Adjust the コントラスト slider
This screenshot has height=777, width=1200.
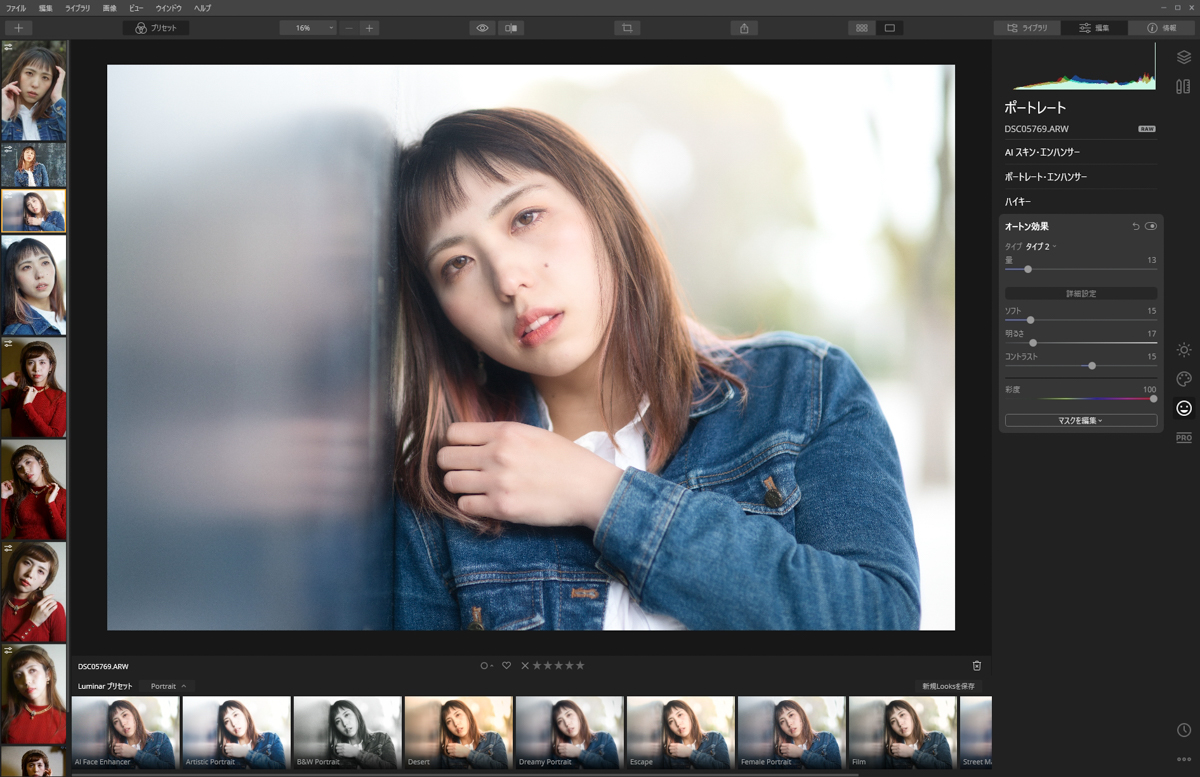pos(1081,366)
